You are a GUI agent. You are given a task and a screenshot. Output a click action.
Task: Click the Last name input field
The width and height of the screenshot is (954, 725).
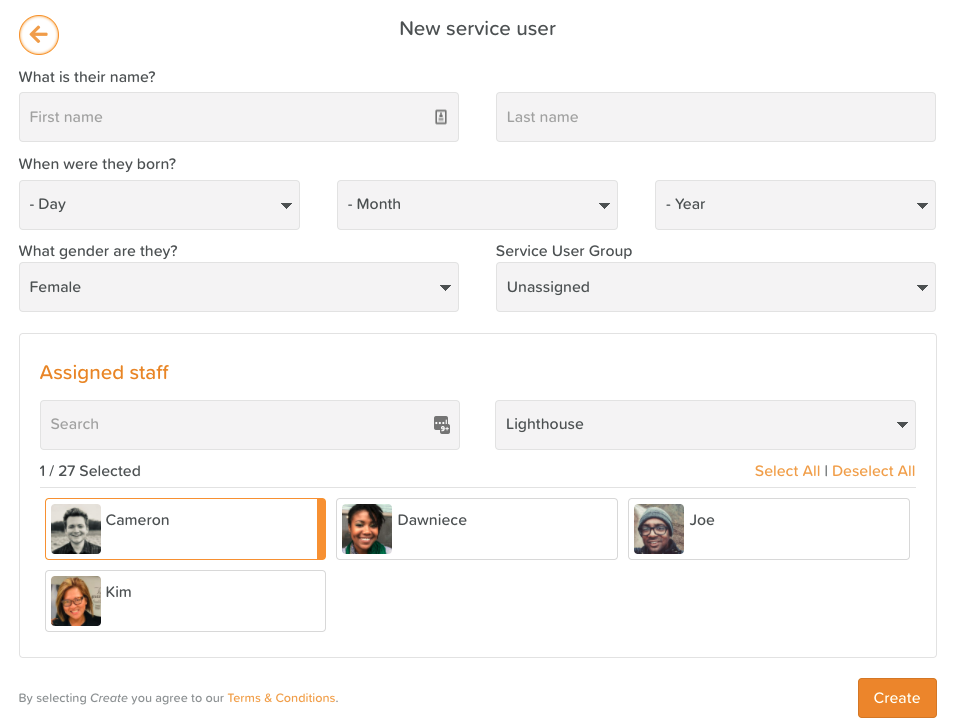click(x=716, y=117)
